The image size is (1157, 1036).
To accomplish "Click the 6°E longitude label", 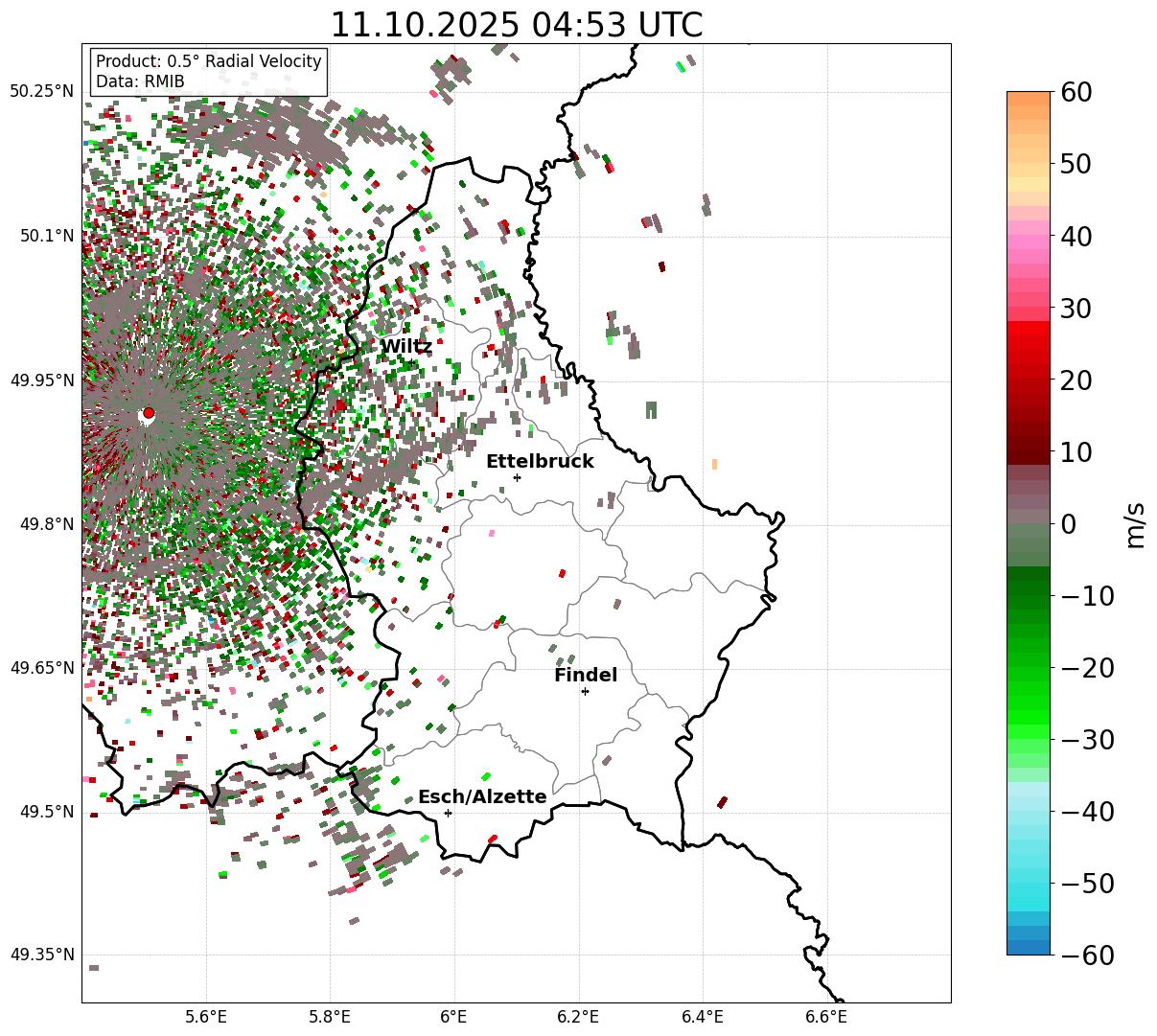I will click(454, 1017).
